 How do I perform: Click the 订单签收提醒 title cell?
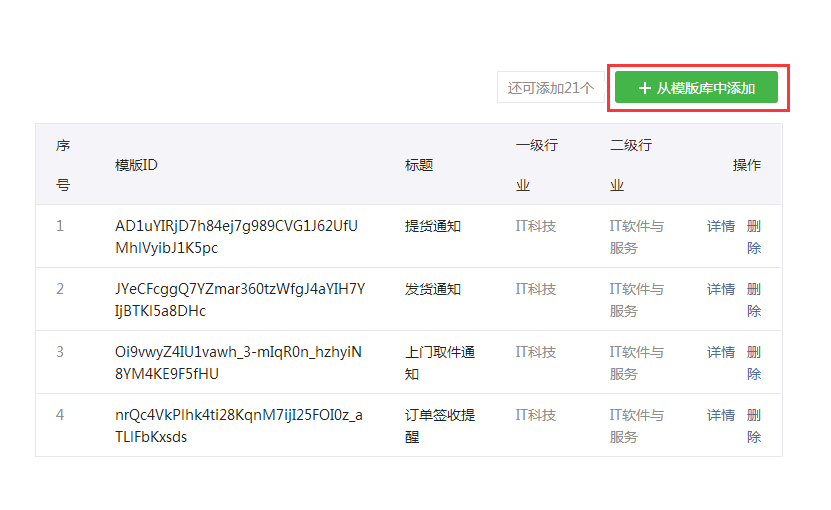click(440, 426)
